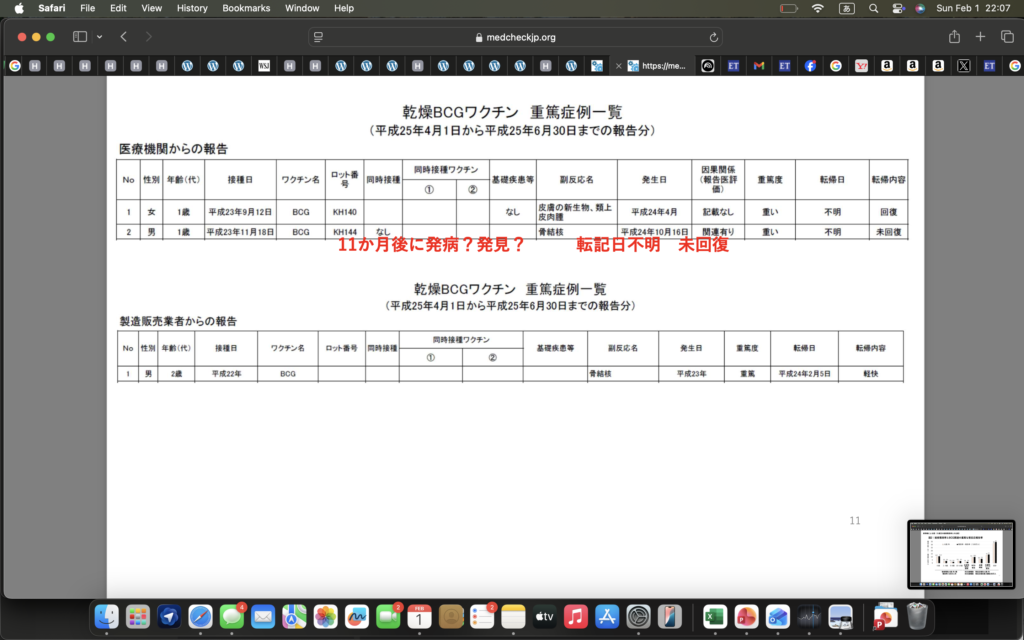Open the Share sheet in Safari toolbar
The width and height of the screenshot is (1024, 640).
(x=954, y=37)
